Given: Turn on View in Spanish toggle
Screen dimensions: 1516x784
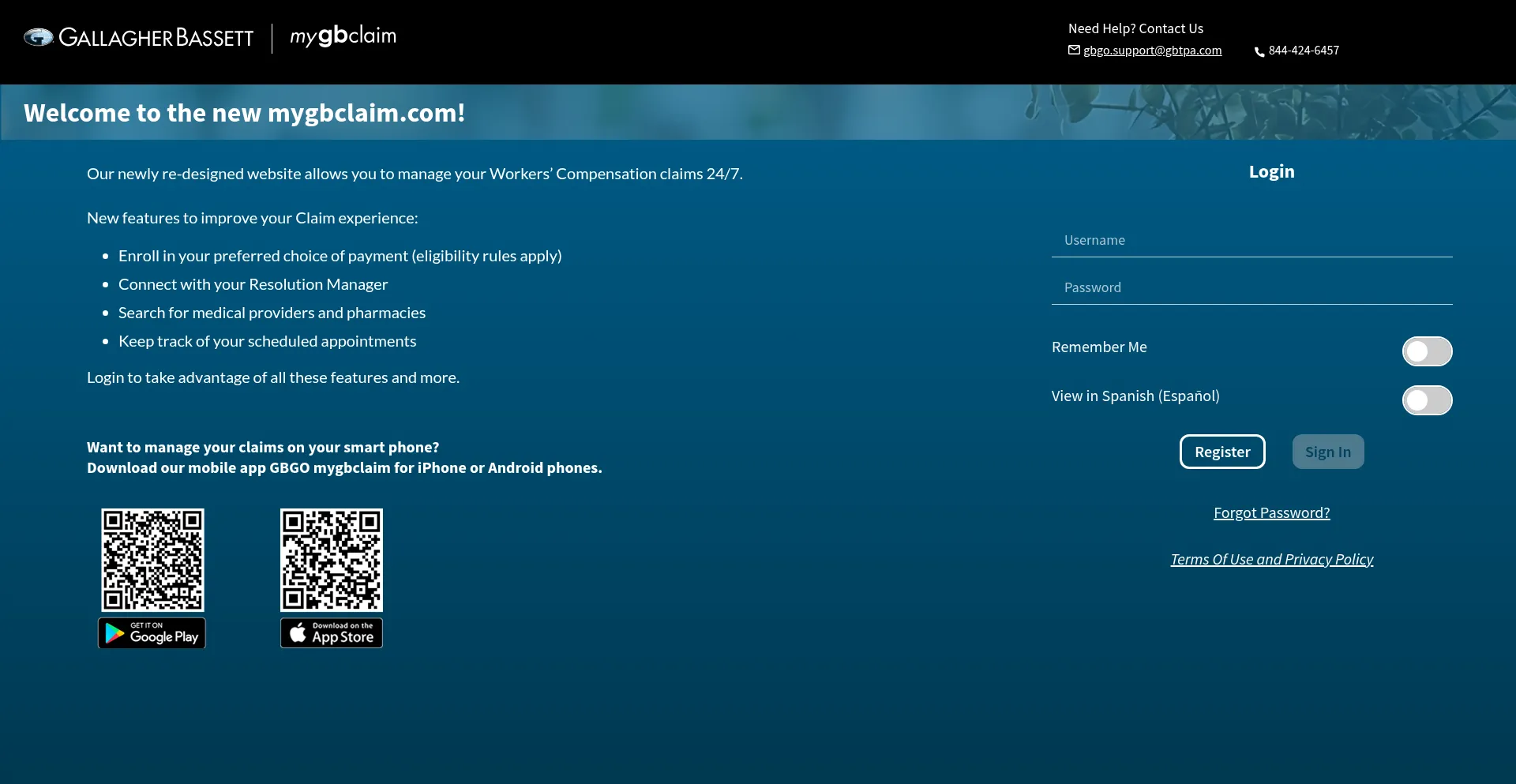Looking at the screenshot, I should coord(1427,400).
